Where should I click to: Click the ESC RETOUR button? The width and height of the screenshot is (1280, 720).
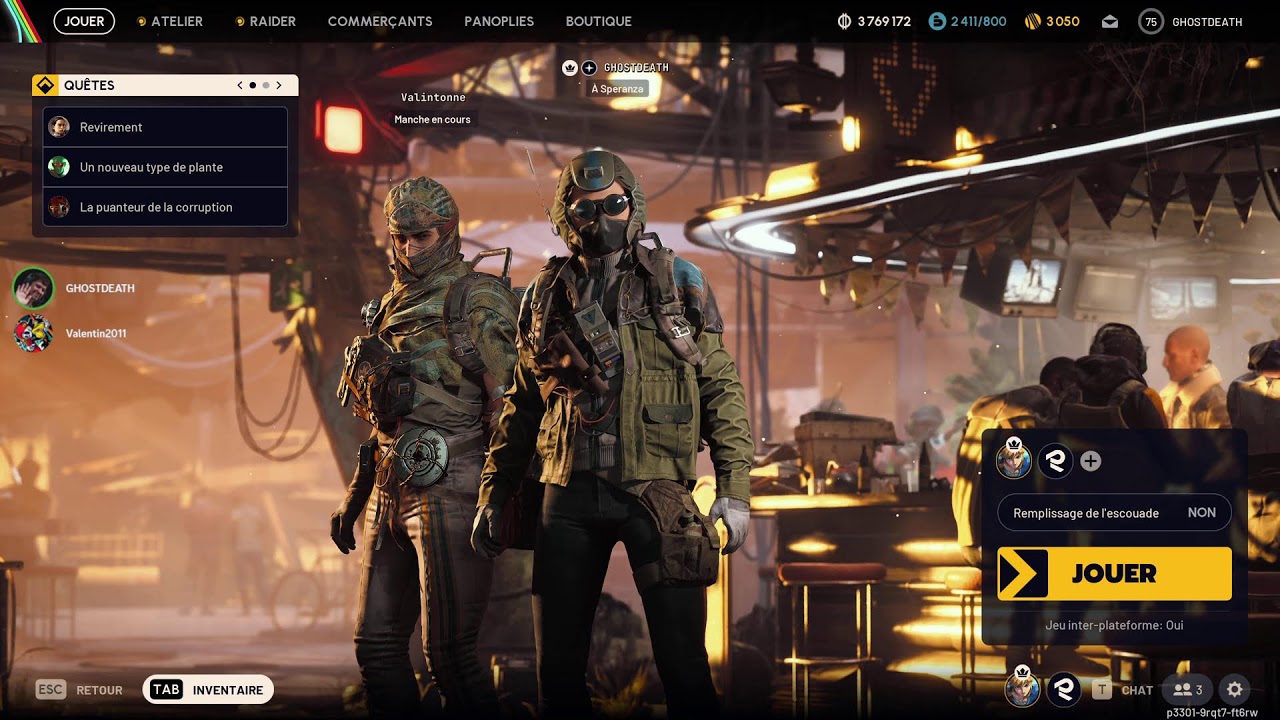click(80, 690)
